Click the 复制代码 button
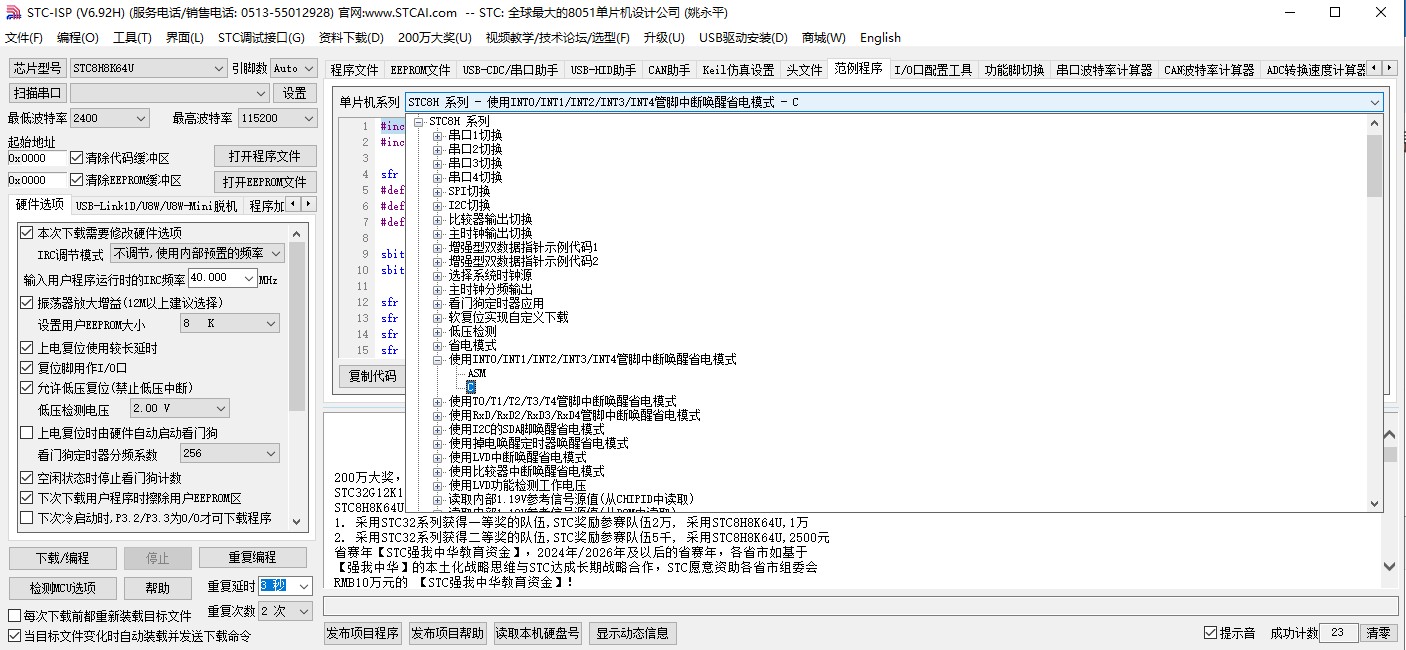 click(x=372, y=377)
